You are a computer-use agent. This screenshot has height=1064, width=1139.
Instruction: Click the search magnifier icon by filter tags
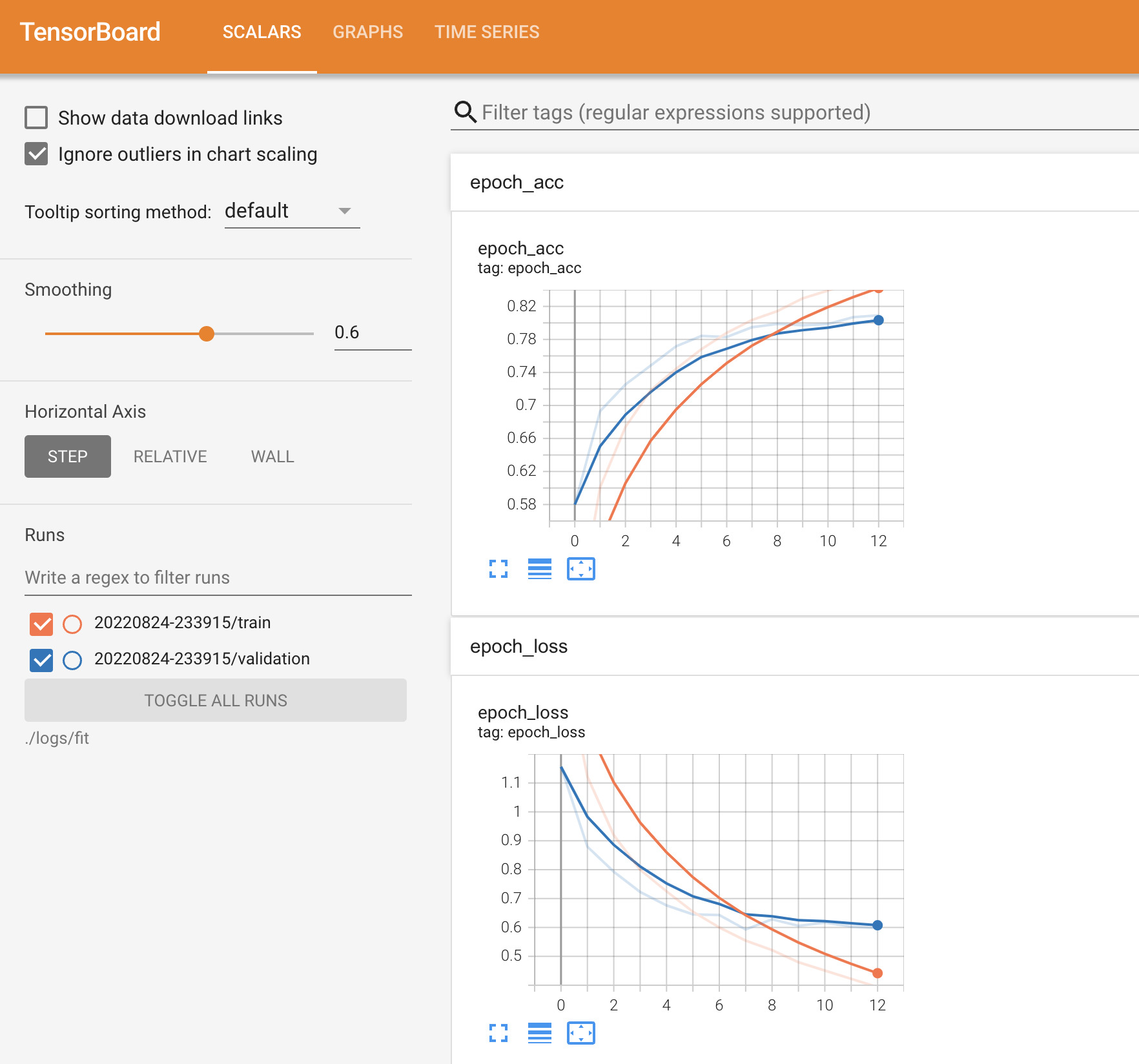(x=465, y=112)
